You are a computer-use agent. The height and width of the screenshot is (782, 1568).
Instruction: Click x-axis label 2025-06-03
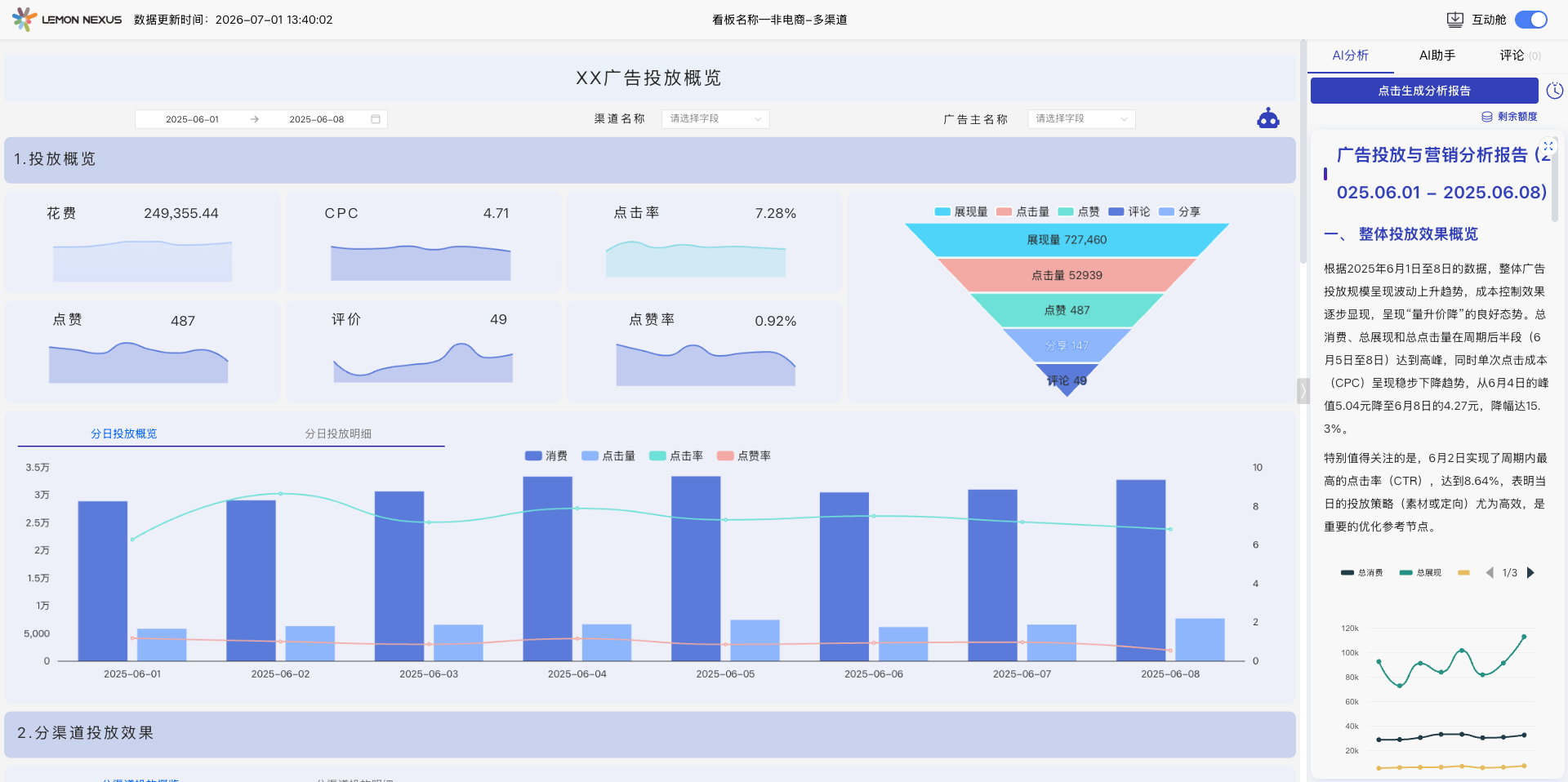pos(429,674)
